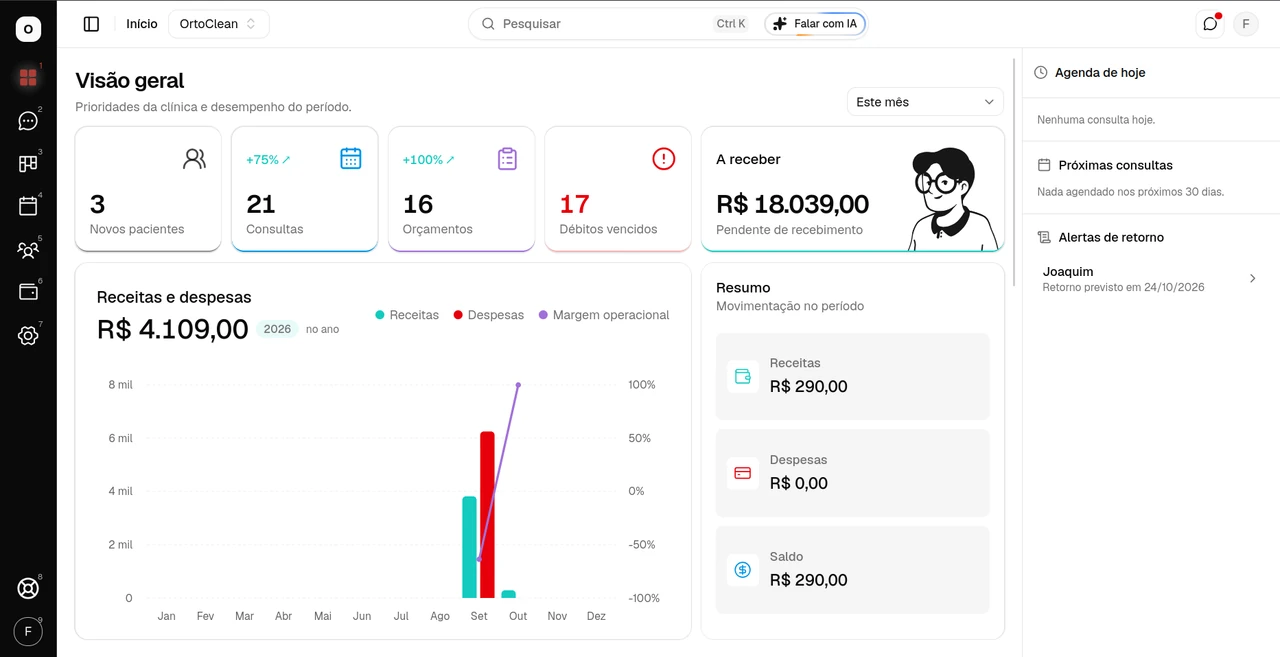The height and width of the screenshot is (657, 1280).
Task: Click the sparkle icon in Falar com IA
Action: point(780,24)
